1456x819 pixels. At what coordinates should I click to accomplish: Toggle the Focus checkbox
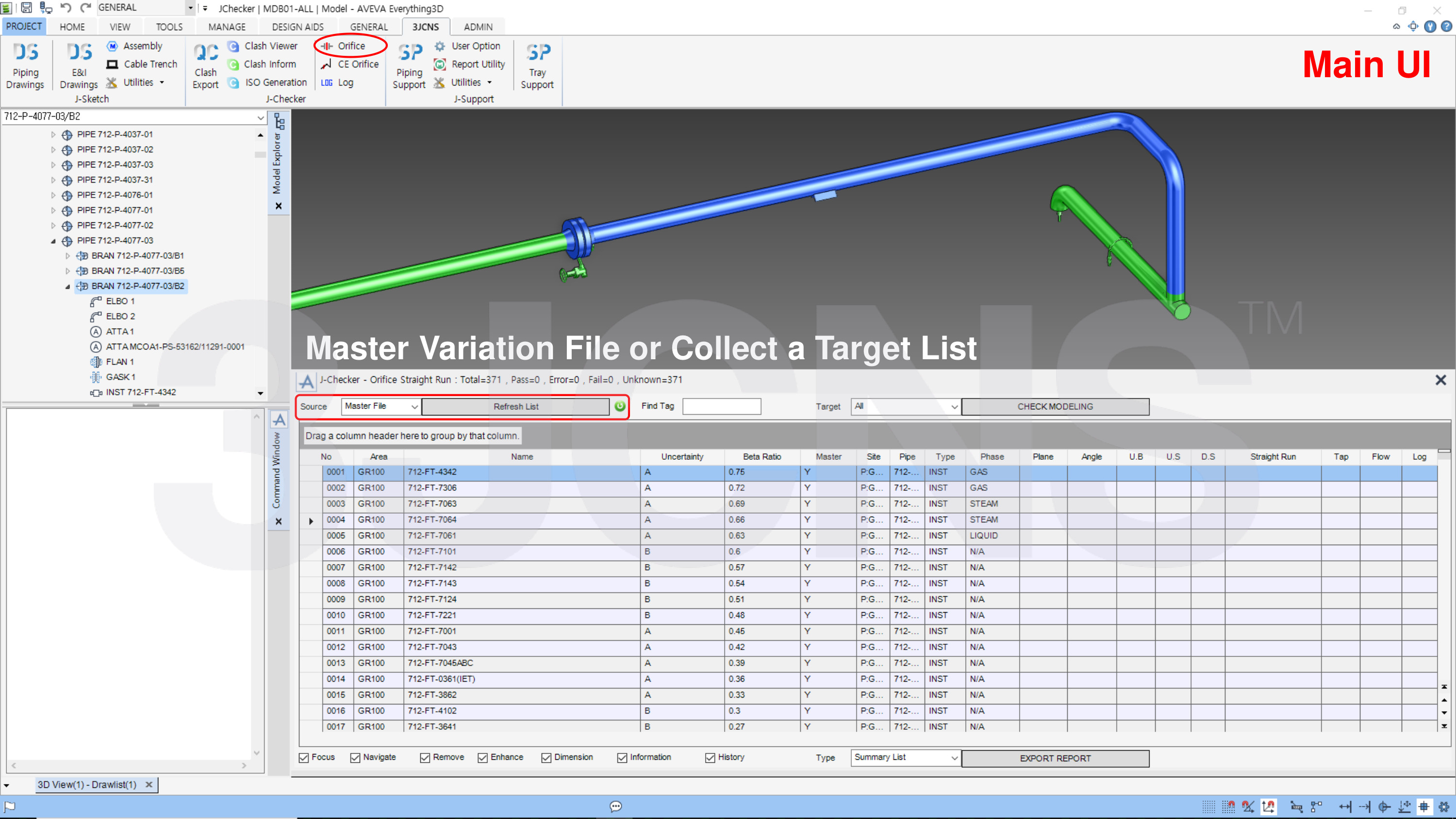tap(303, 758)
